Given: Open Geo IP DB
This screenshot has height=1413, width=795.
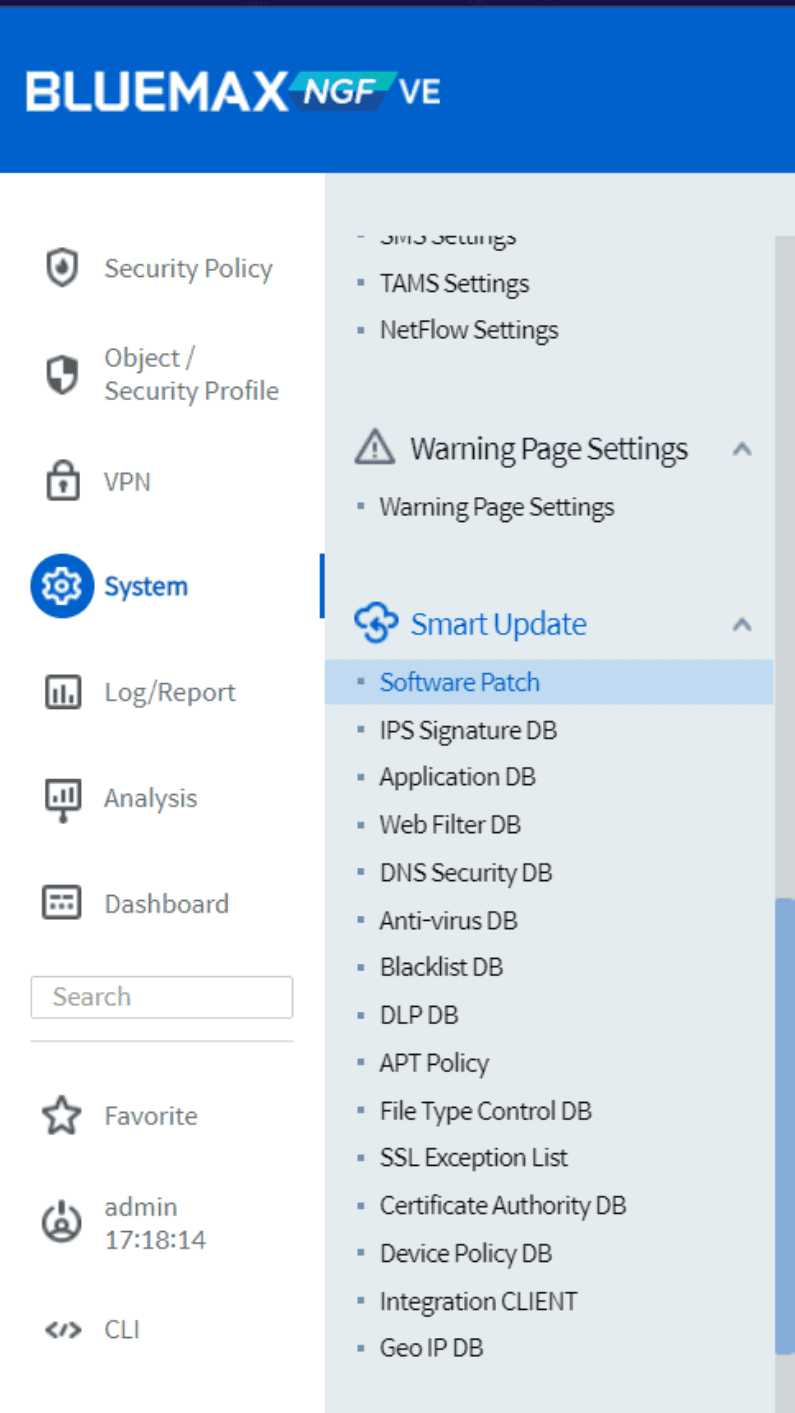Looking at the screenshot, I should [x=431, y=1348].
